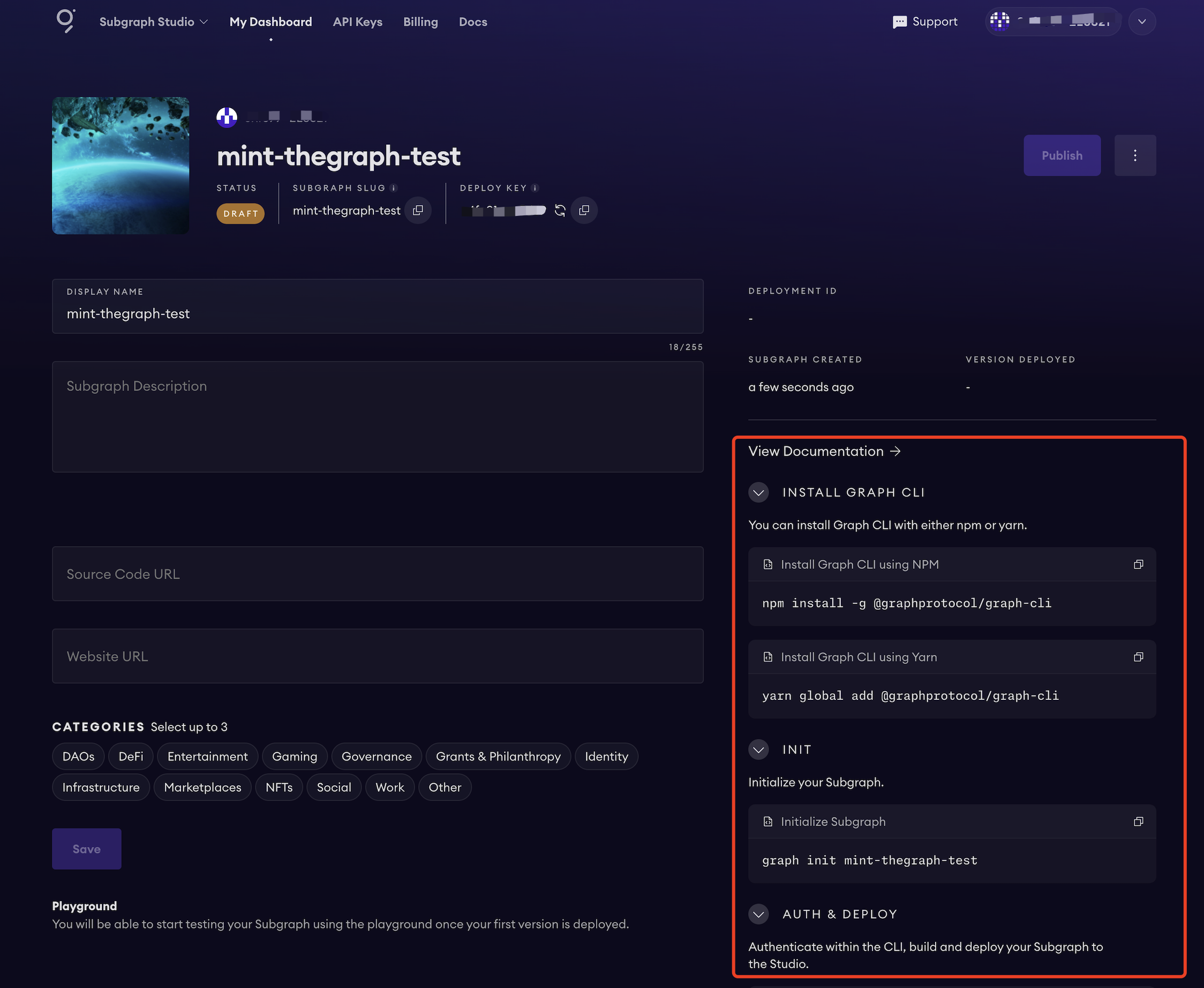The width and height of the screenshot is (1204, 988).
Task: Select the DAOs category
Action: [x=79, y=757]
